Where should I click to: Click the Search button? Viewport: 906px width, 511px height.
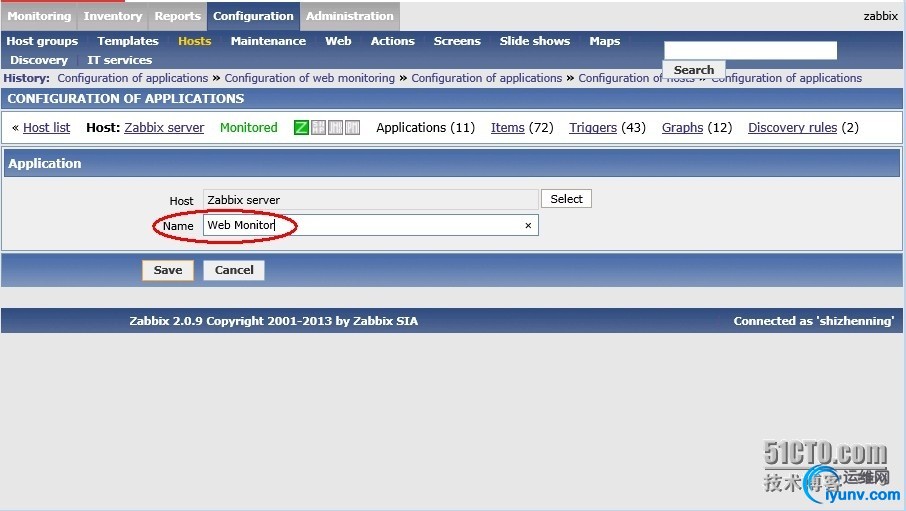(694, 69)
